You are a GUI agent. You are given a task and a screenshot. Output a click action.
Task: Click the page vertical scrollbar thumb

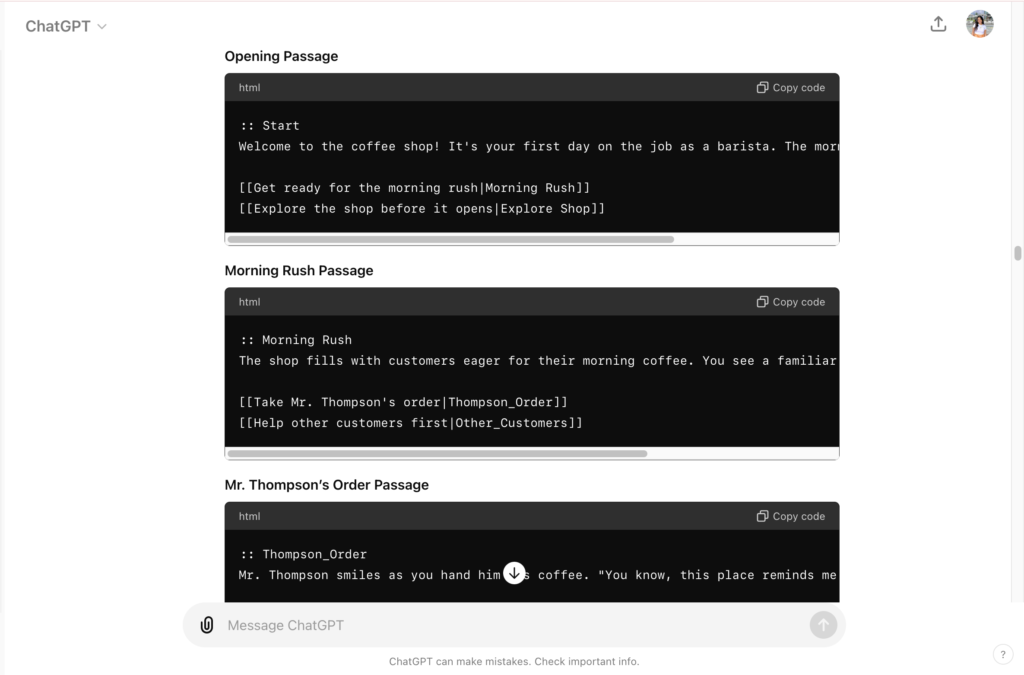1018,253
